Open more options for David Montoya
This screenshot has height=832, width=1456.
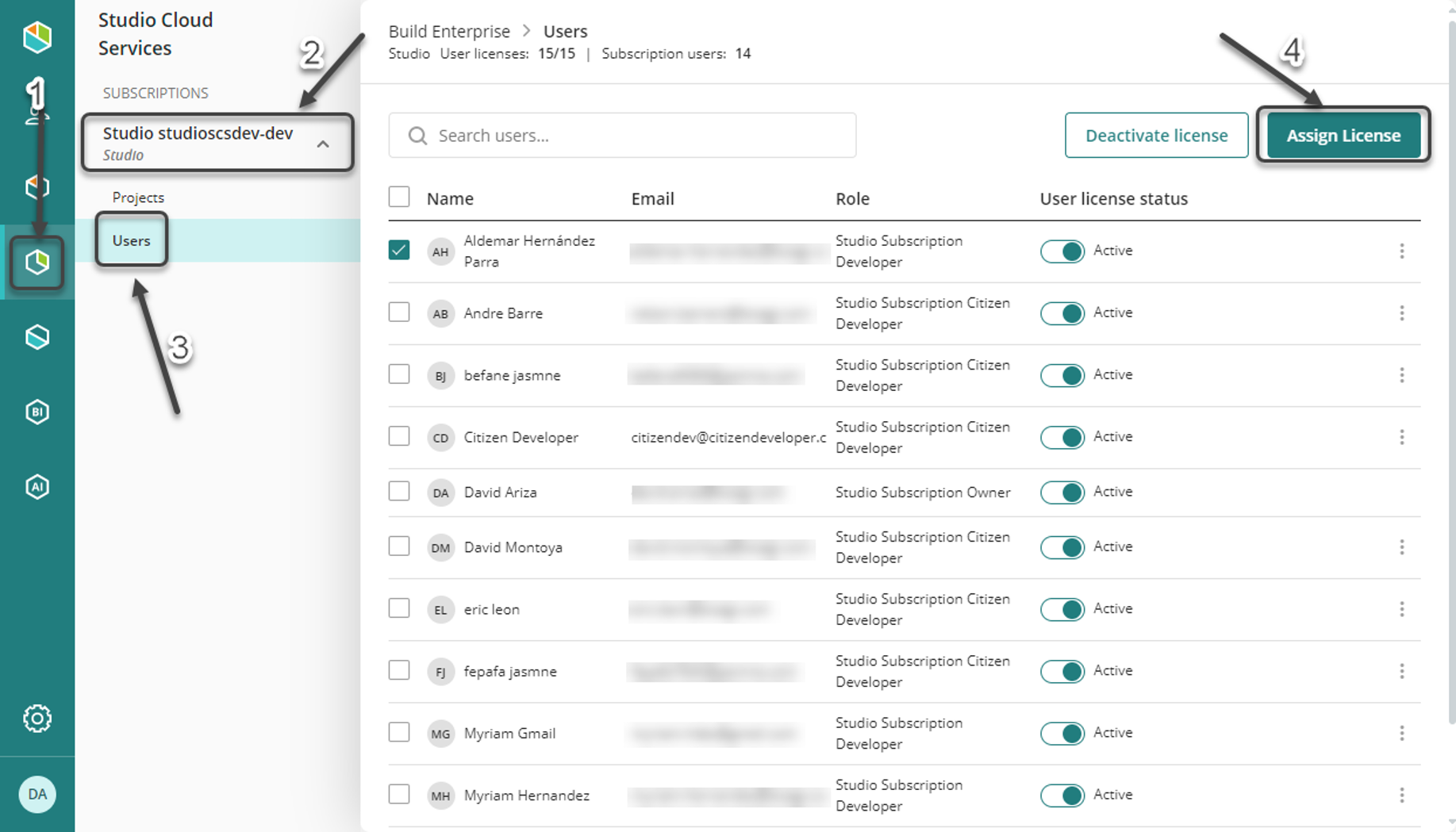(1402, 546)
